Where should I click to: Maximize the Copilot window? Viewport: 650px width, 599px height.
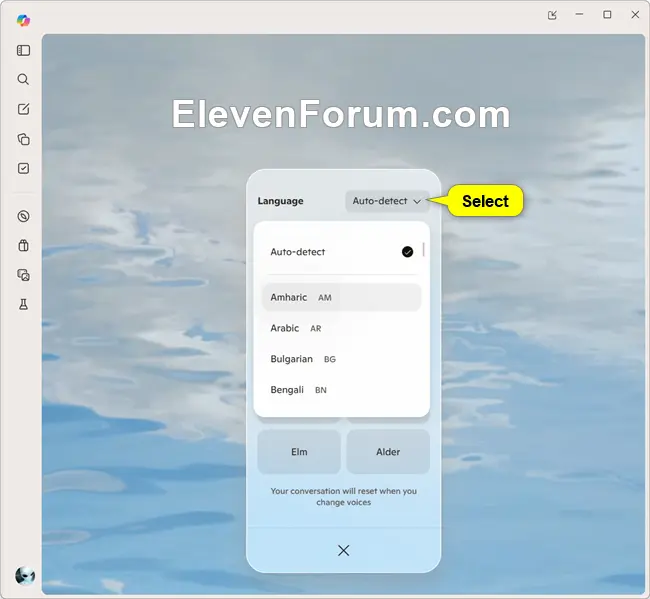click(607, 15)
